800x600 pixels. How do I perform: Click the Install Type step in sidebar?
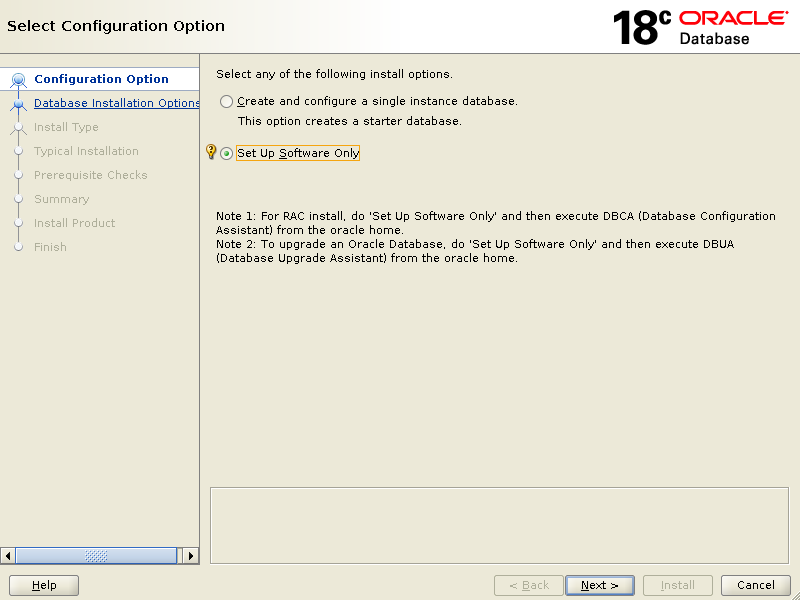[x=66, y=127]
